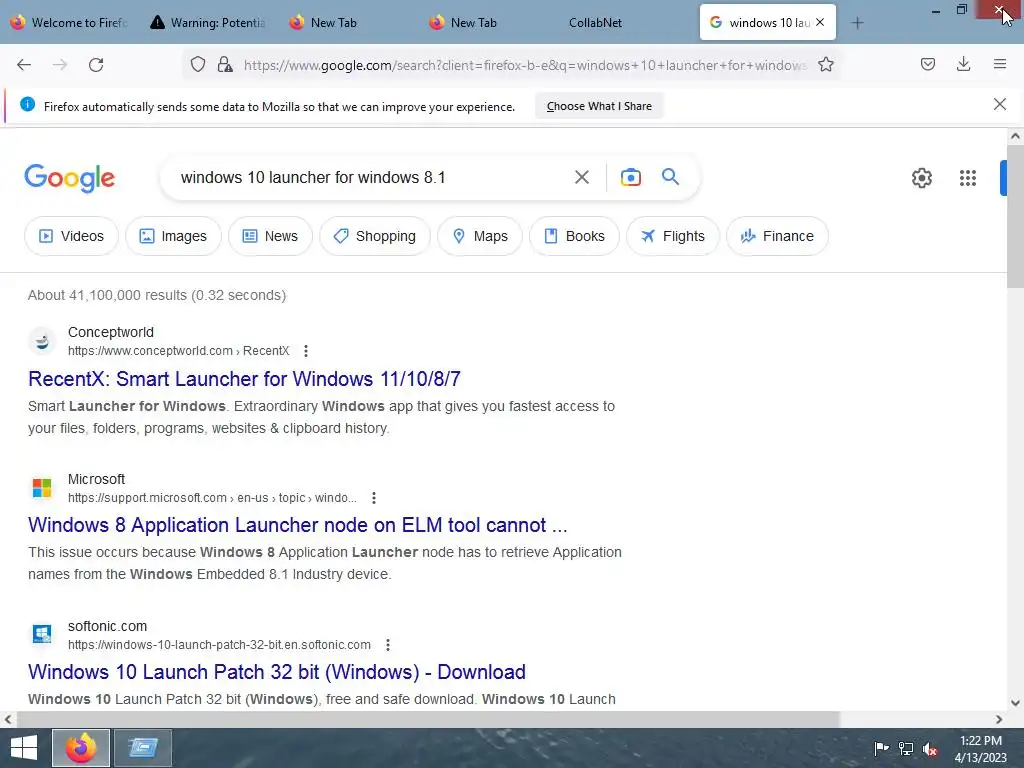Open the Action Center flag icon
1024x768 pixels.
tap(881, 748)
